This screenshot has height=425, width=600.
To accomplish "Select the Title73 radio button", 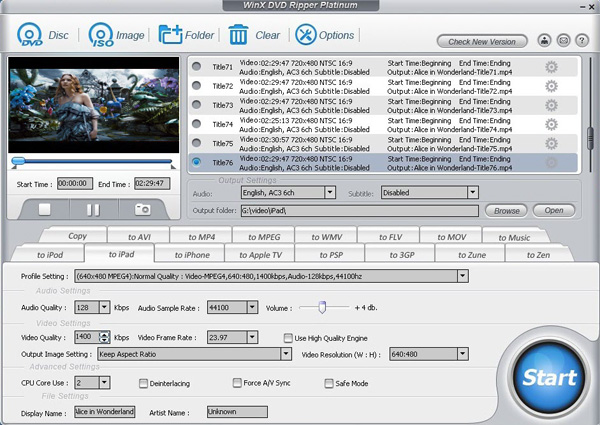I will 196,105.
